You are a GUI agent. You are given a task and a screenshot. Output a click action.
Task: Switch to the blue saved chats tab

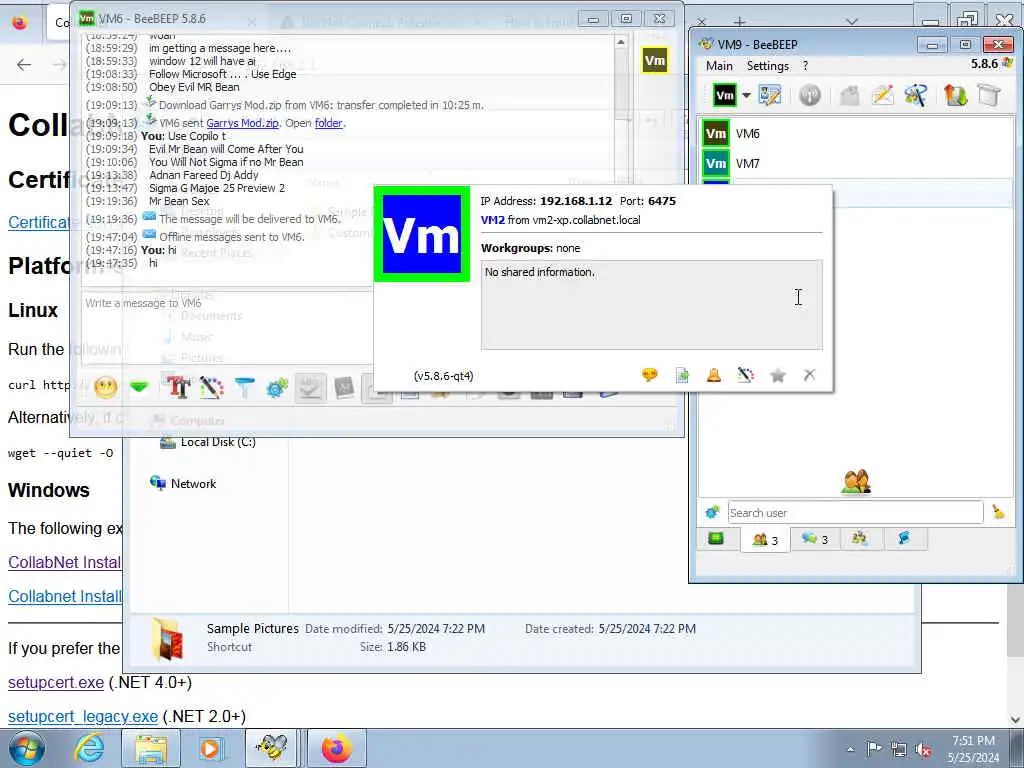(904, 539)
